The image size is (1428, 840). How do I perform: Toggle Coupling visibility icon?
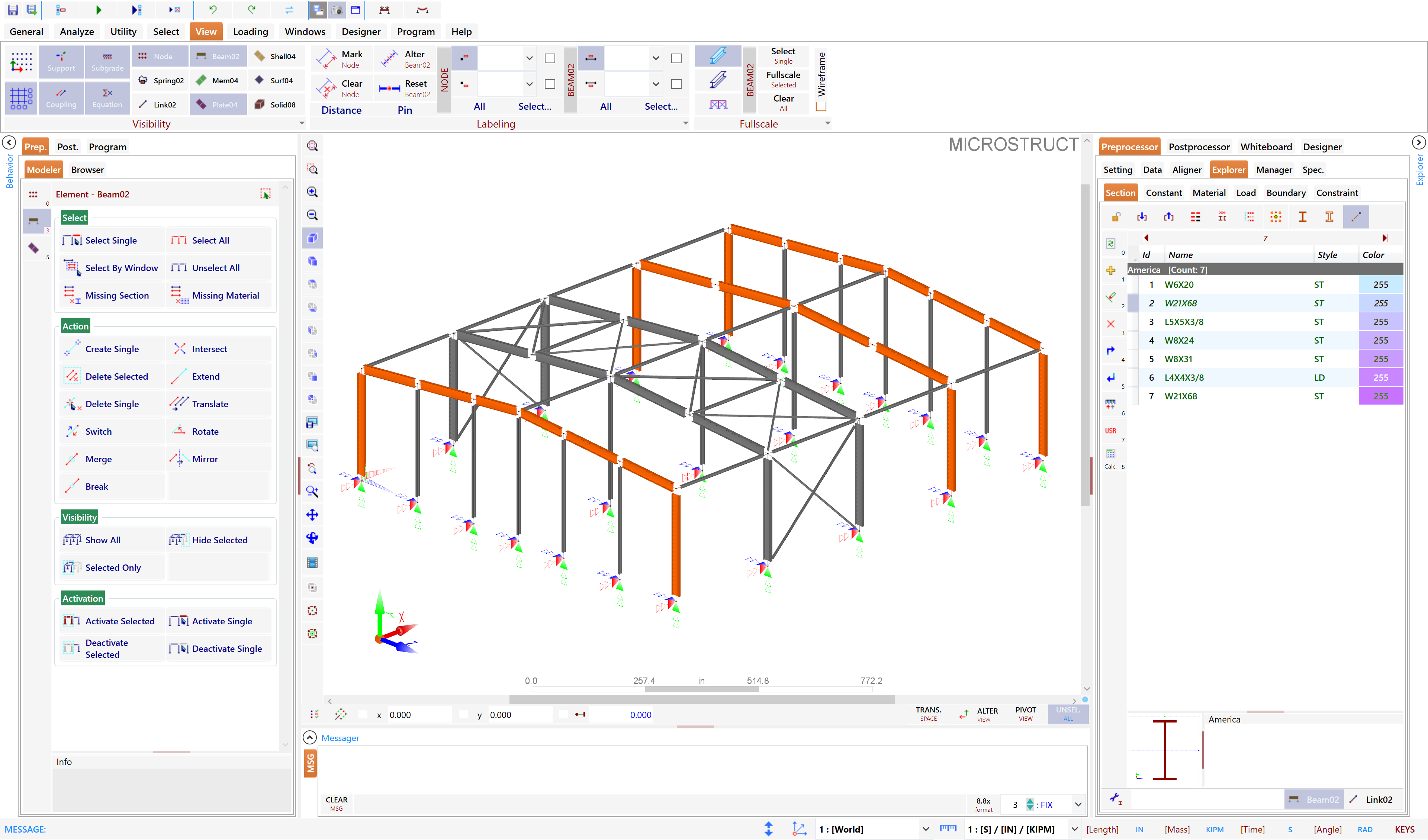61,98
